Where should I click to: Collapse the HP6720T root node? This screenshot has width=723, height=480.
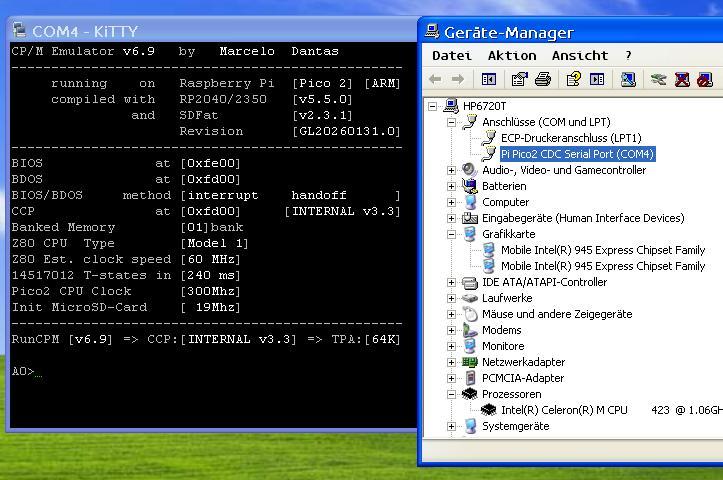(x=433, y=106)
